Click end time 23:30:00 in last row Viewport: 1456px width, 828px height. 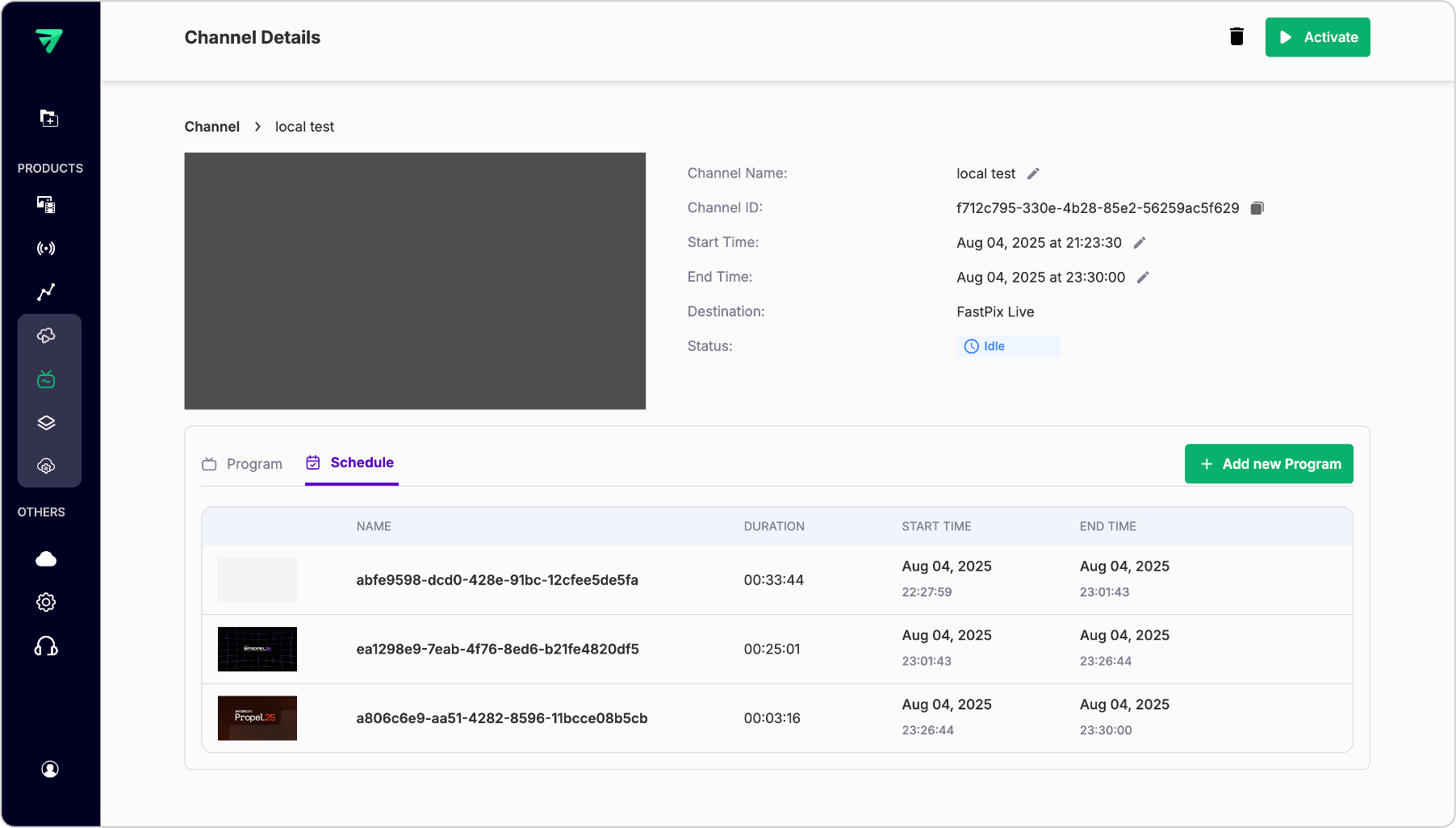1106,730
